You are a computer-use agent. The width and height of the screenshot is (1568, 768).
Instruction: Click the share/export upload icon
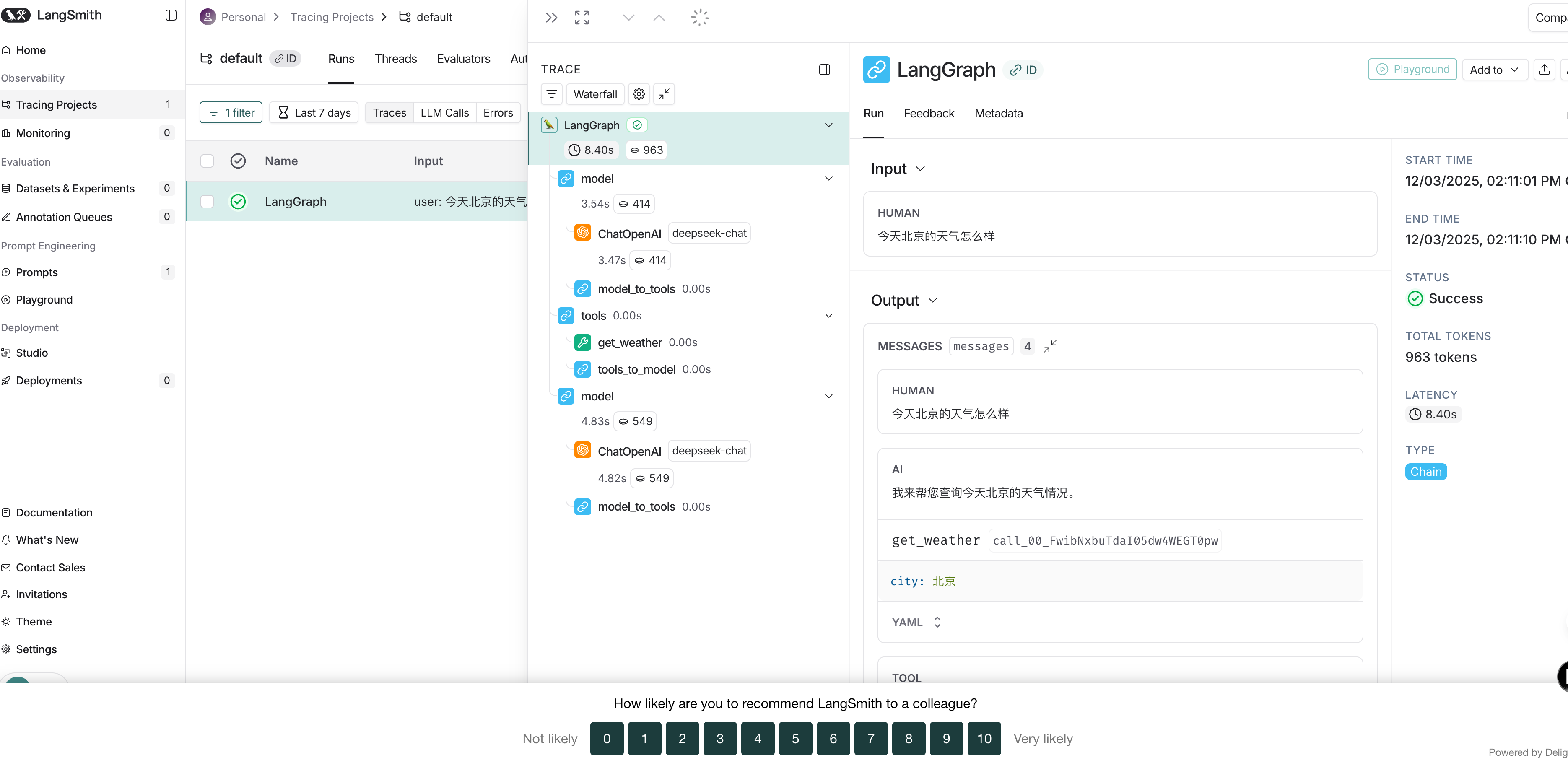(x=1544, y=70)
